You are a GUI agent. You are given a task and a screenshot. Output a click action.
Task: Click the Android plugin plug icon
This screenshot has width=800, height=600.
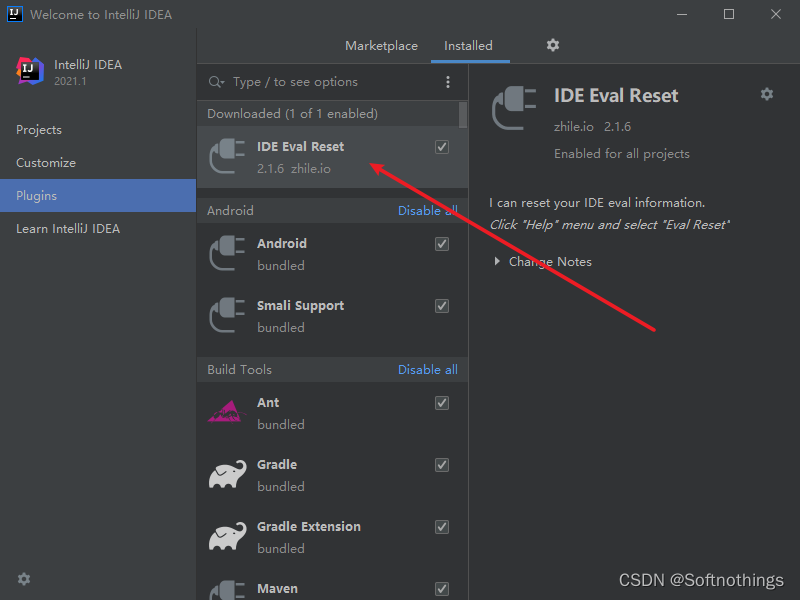coord(228,254)
